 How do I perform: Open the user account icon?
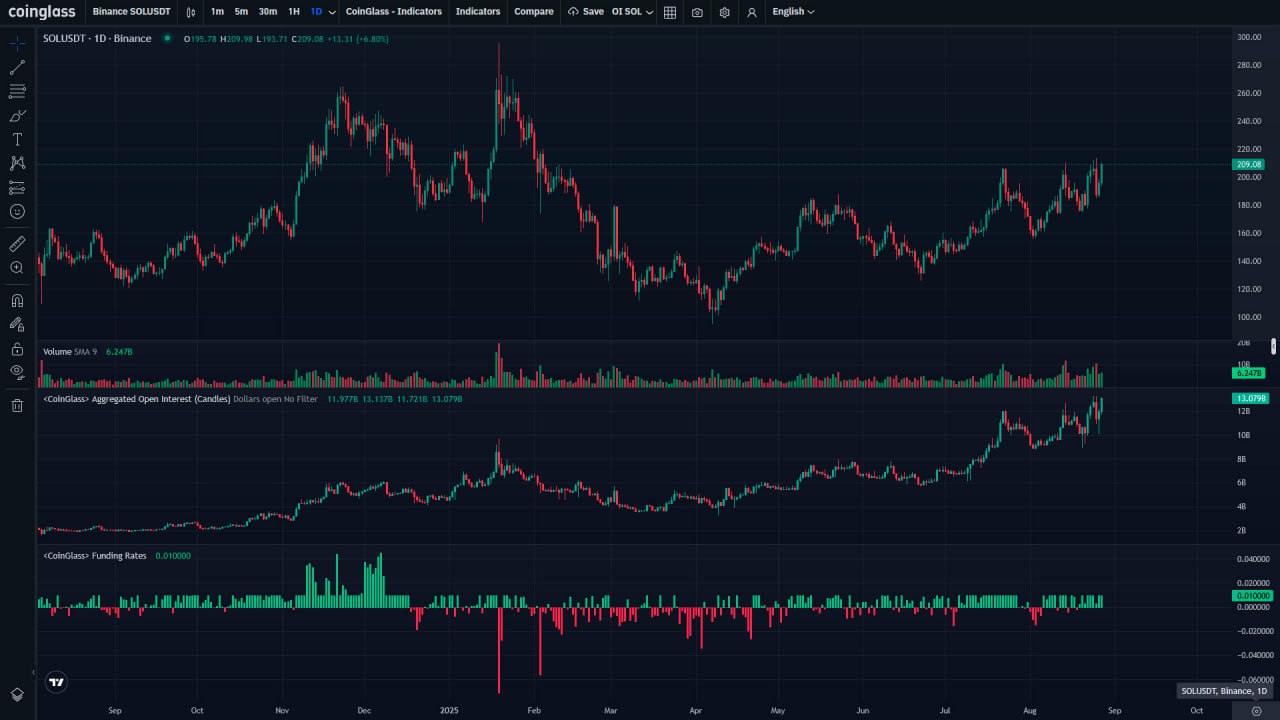coord(752,12)
